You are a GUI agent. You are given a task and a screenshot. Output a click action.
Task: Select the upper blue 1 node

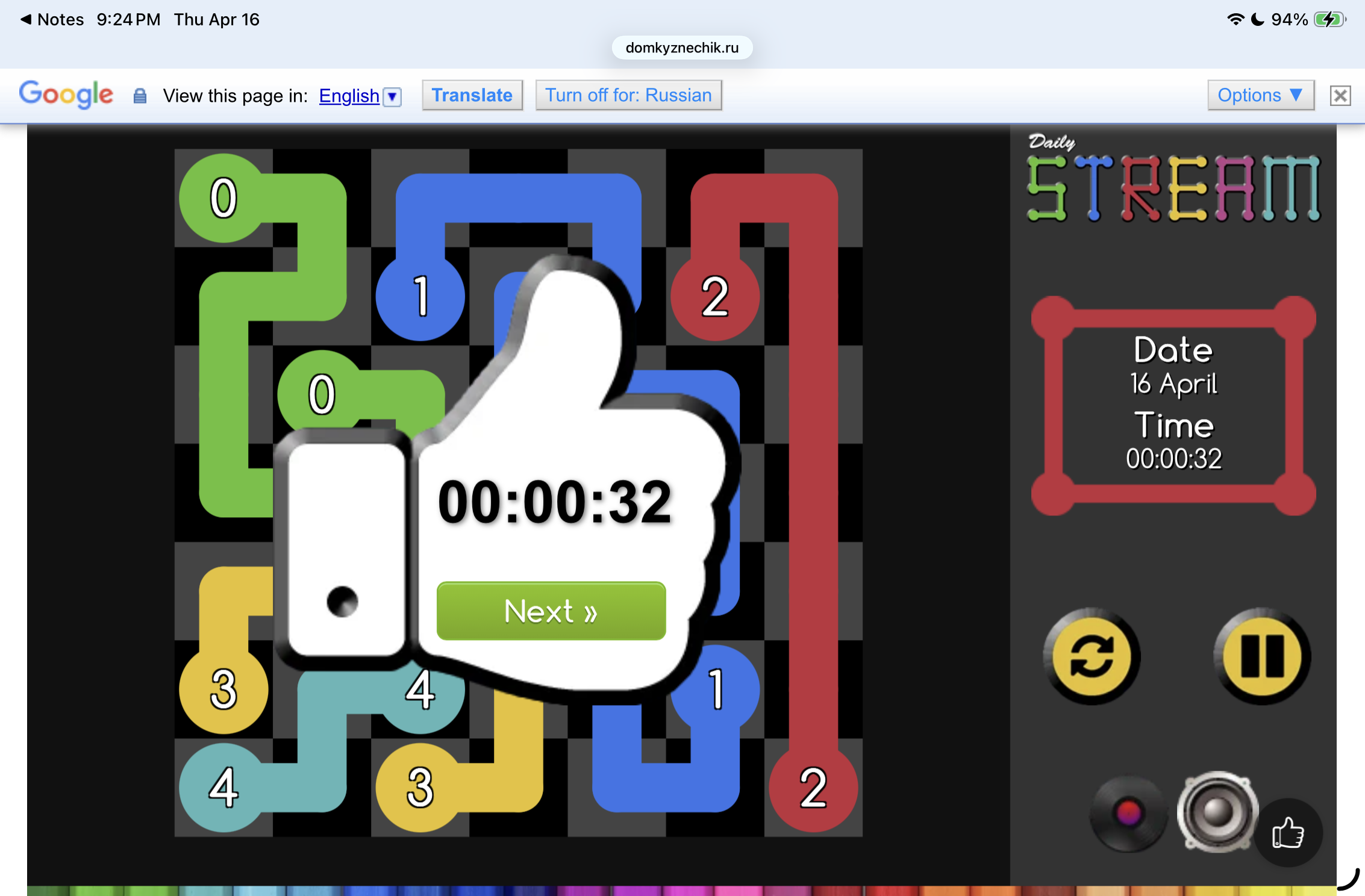pos(420,296)
